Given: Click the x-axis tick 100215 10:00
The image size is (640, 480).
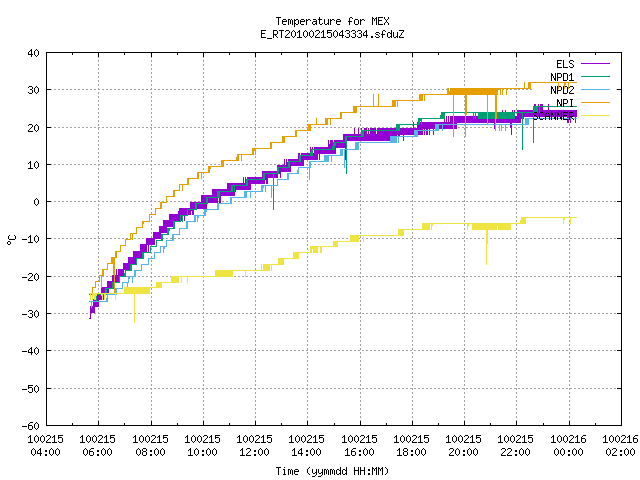Looking at the screenshot, I should [202, 446].
